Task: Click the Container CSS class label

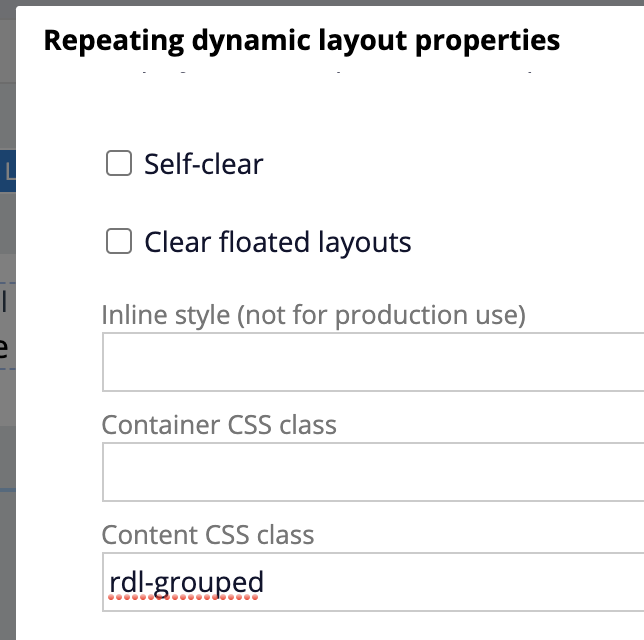Action: [219, 425]
